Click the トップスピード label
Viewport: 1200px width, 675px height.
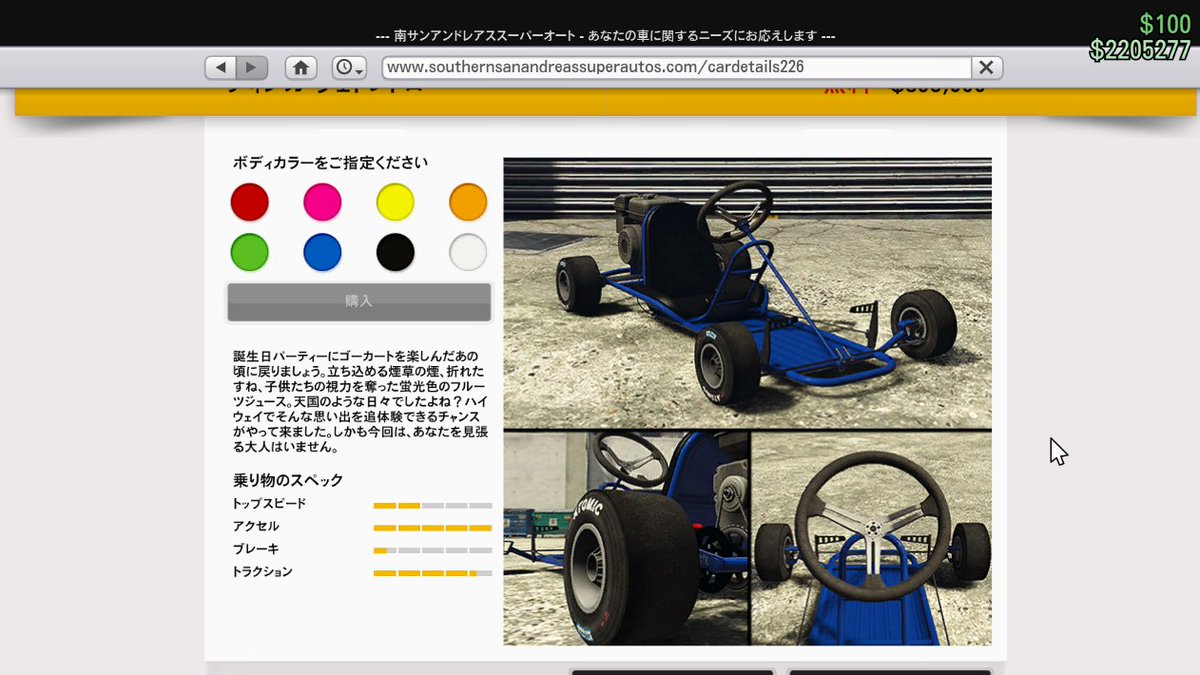coord(269,504)
